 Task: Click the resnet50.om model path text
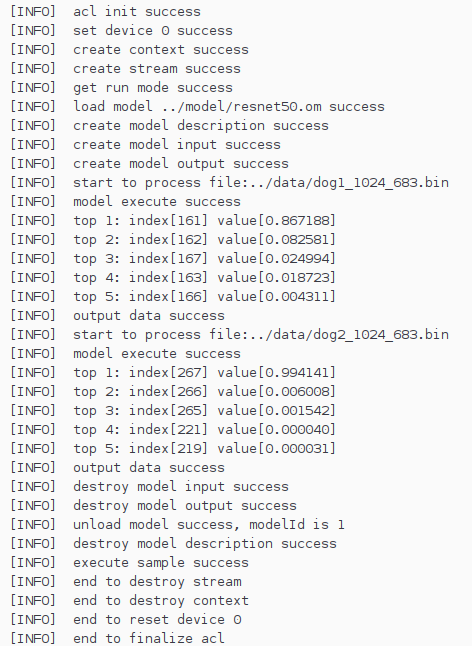tap(242, 106)
